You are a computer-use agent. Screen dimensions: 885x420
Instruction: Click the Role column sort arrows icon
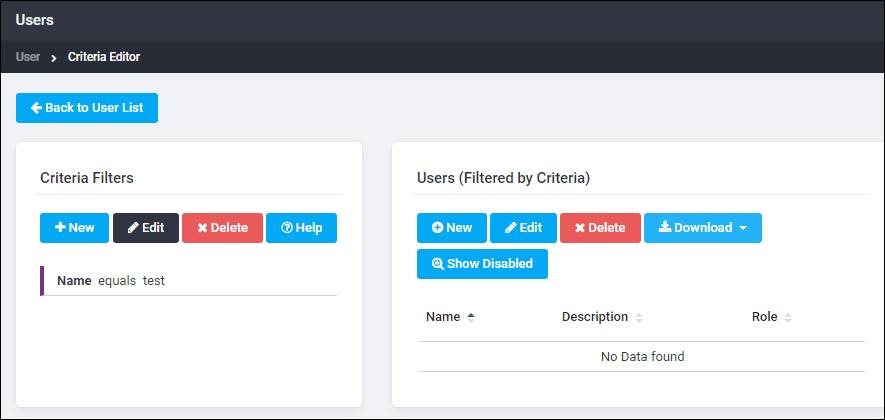coord(788,318)
